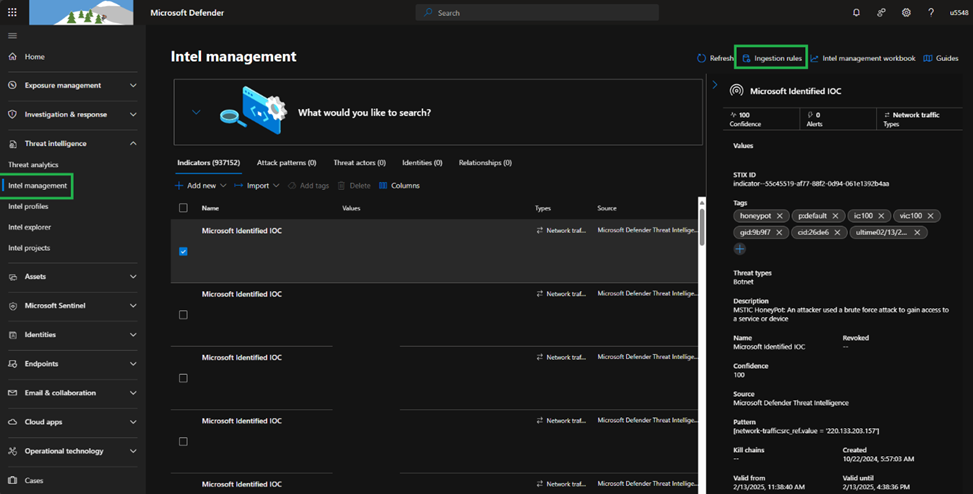Open Intel profiles in sidebar

coord(28,207)
